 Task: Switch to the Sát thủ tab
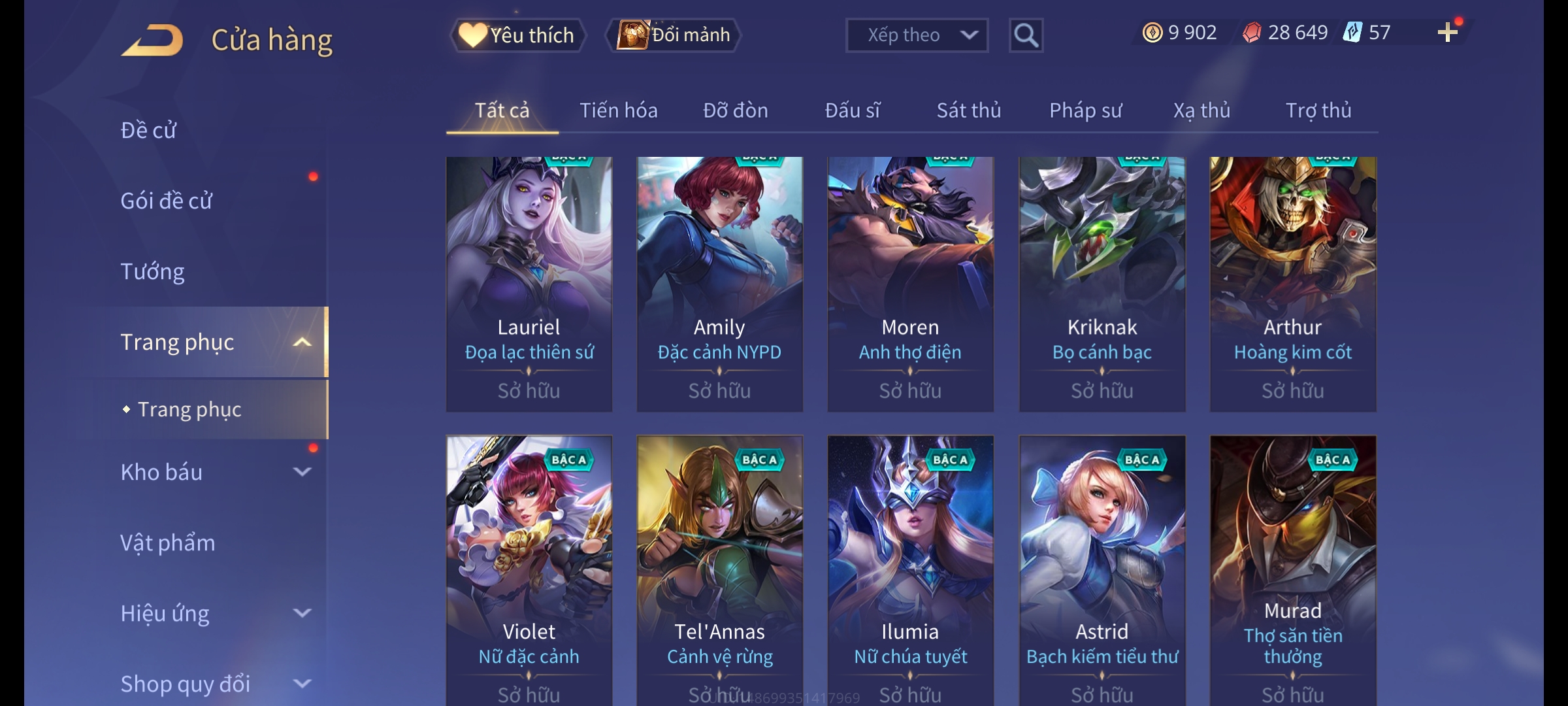tap(969, 110)
